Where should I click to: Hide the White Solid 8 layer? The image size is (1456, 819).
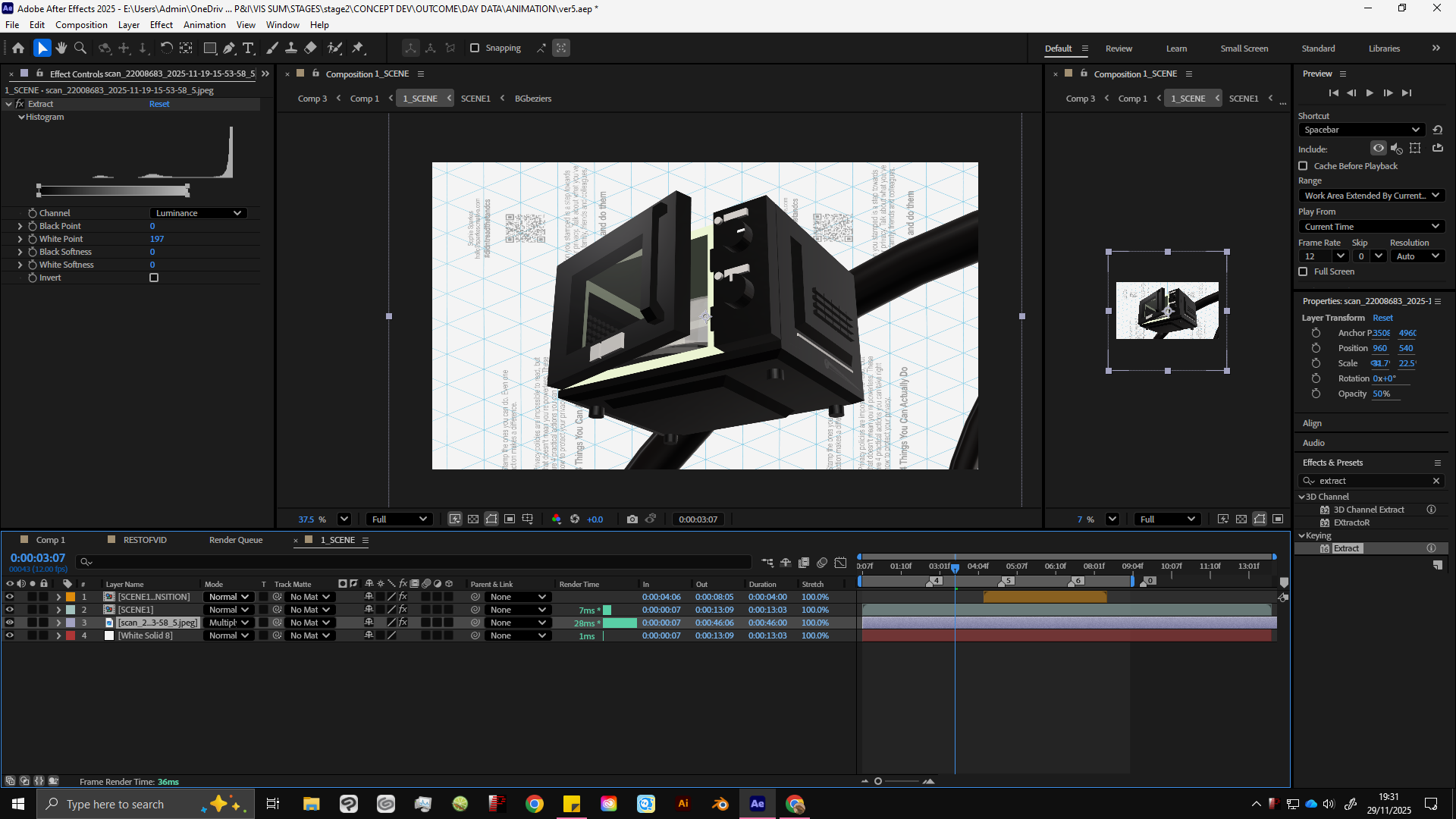(x=10, y=635)
